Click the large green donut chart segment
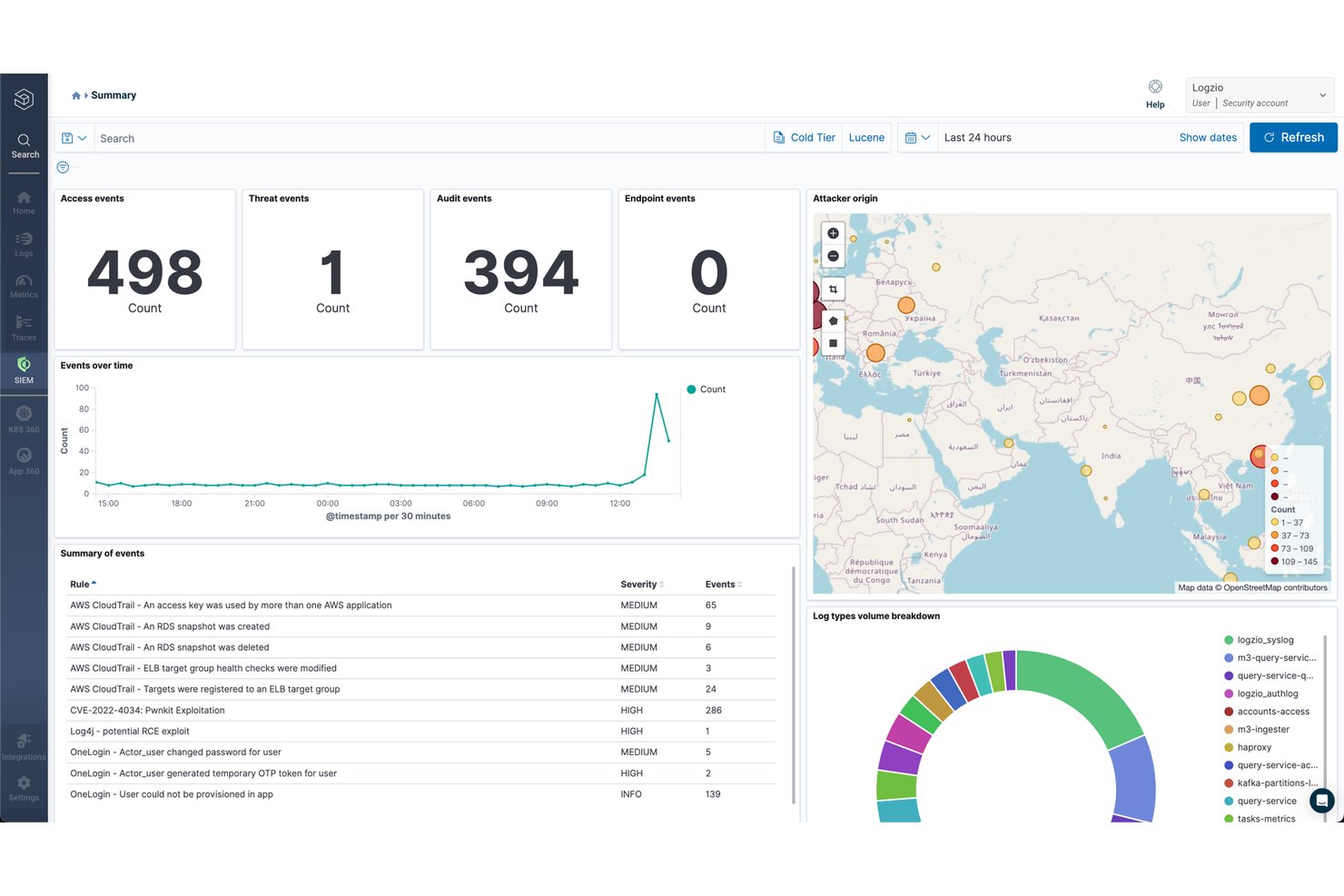Screen dimensions: 1344x896 click(1079, 695)
